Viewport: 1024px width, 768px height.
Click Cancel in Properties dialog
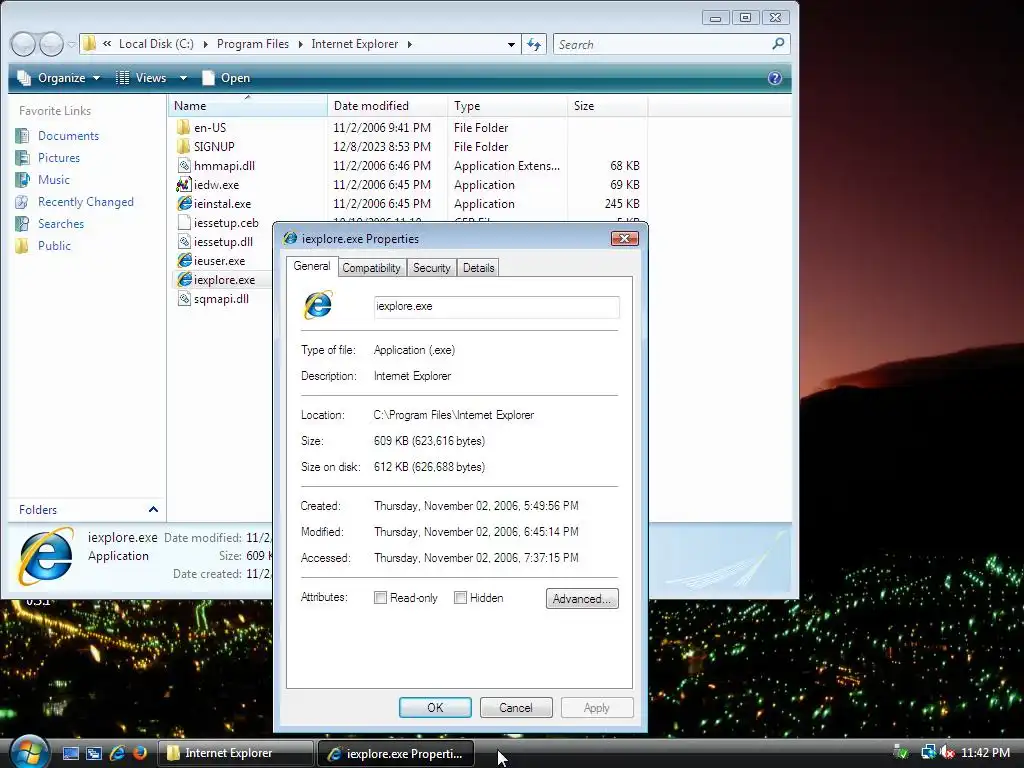[x=516, y=707]
